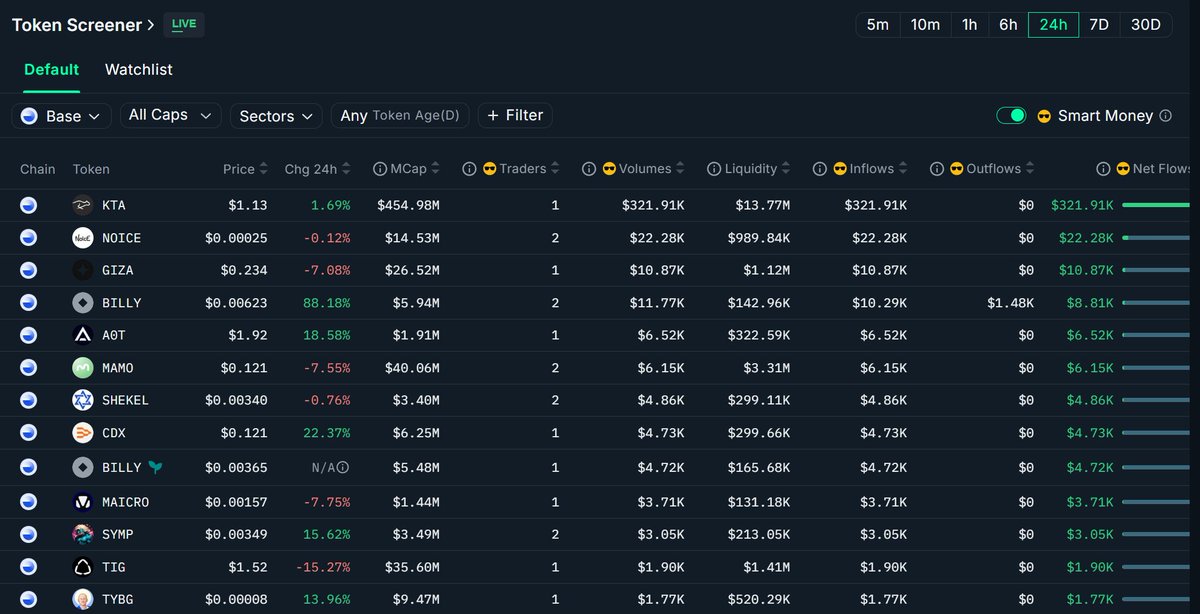
Task: Toggle the Smart Money switch off
Action: coord(1011,116)
